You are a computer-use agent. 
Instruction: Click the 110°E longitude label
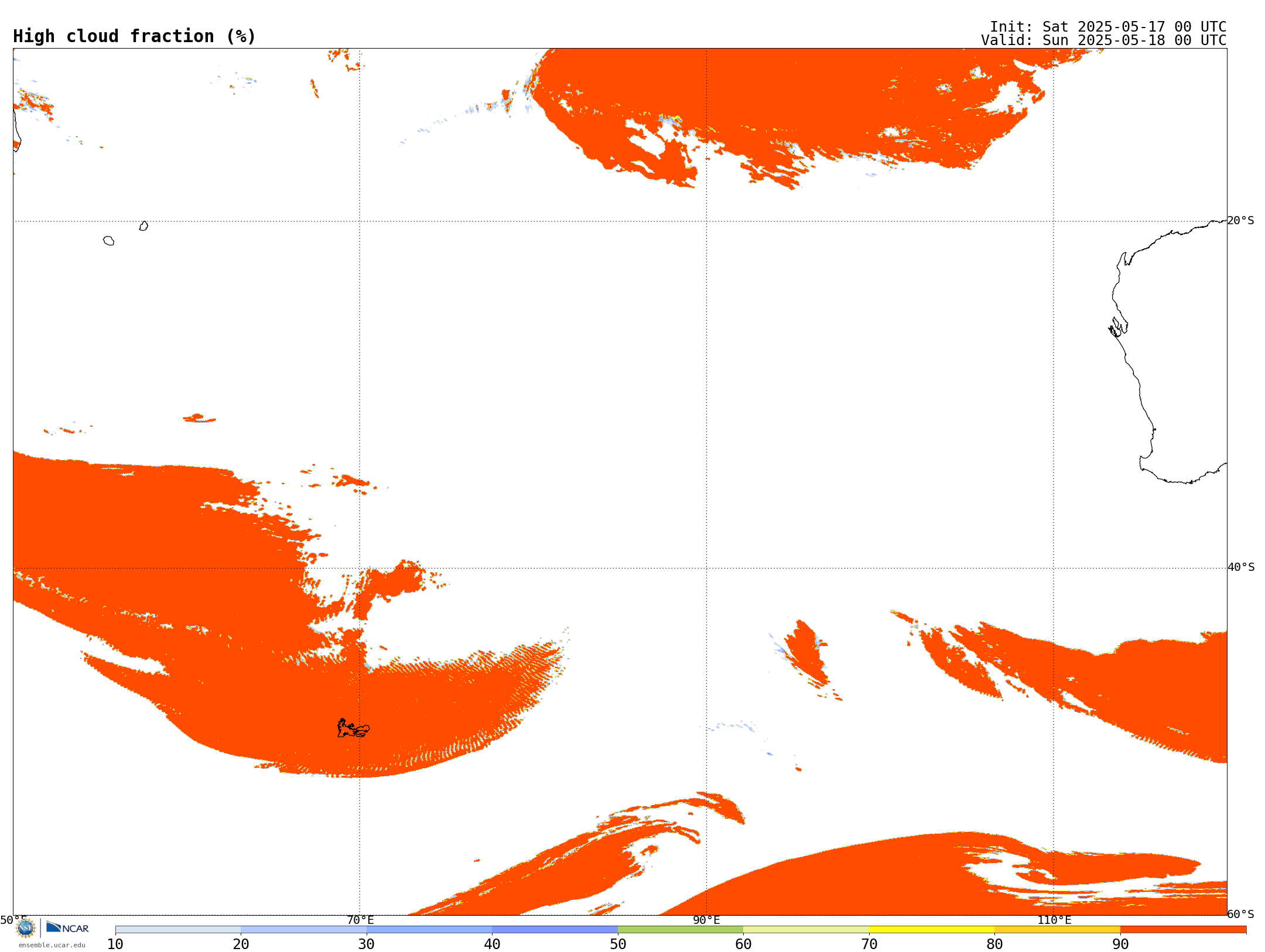[1054, 920]
